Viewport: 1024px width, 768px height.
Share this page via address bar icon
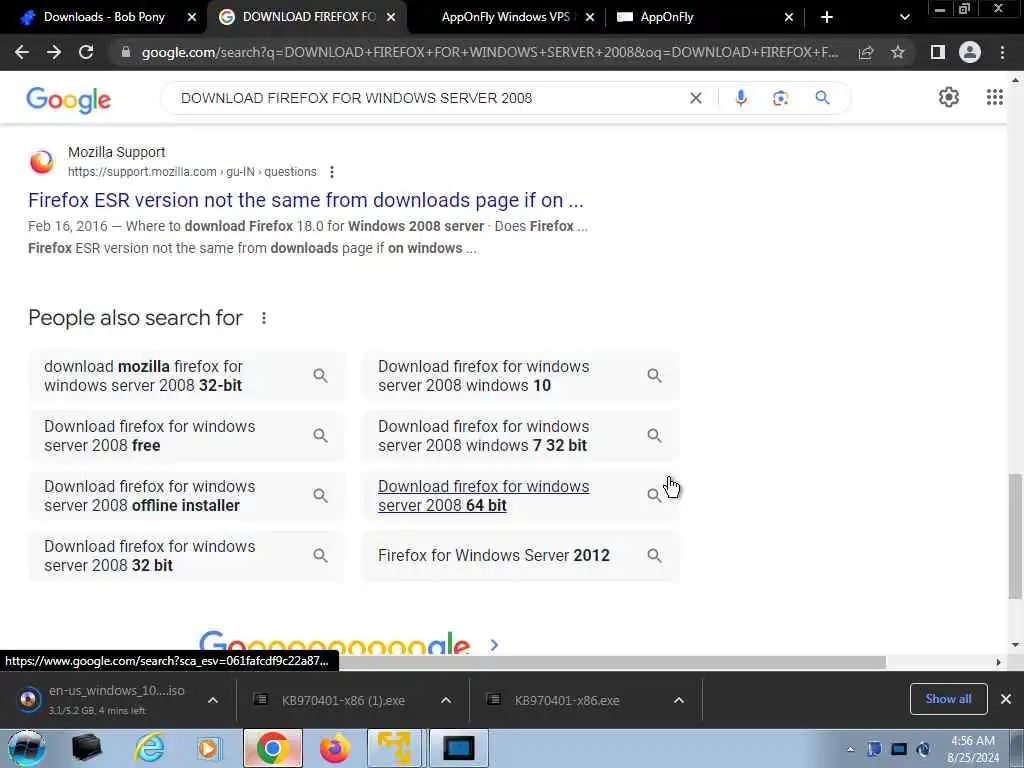pos(866,53)
